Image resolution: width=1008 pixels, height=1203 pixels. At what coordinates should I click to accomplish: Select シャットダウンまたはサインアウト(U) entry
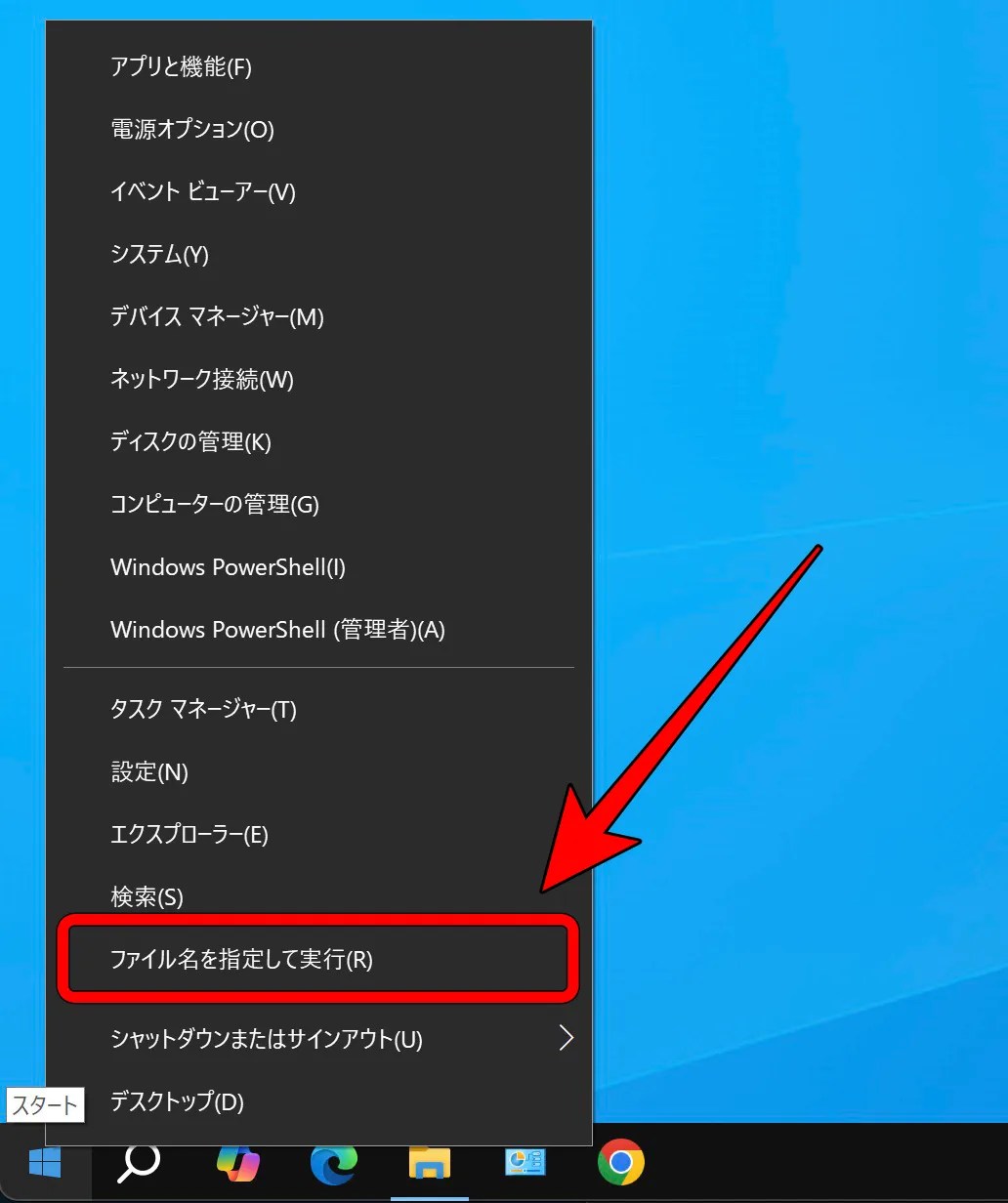click(x=318, y=1039)
